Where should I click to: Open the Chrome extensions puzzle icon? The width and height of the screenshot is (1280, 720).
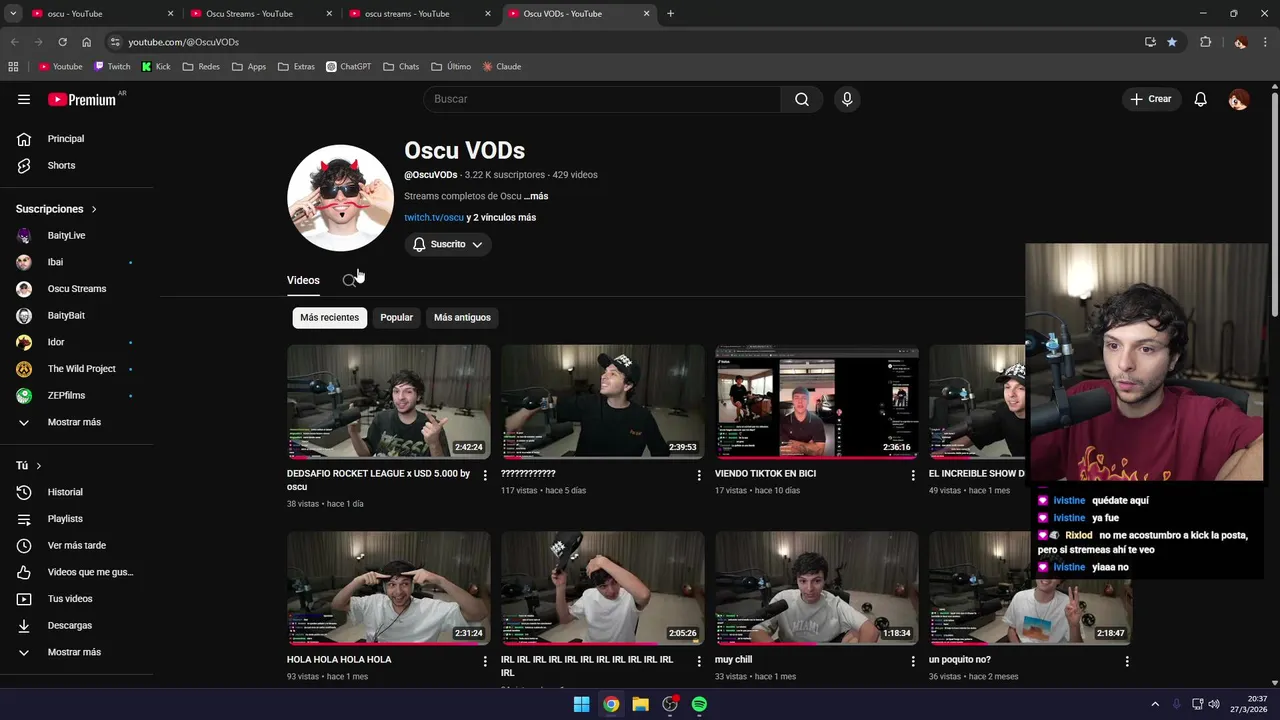click(1205, 42)
